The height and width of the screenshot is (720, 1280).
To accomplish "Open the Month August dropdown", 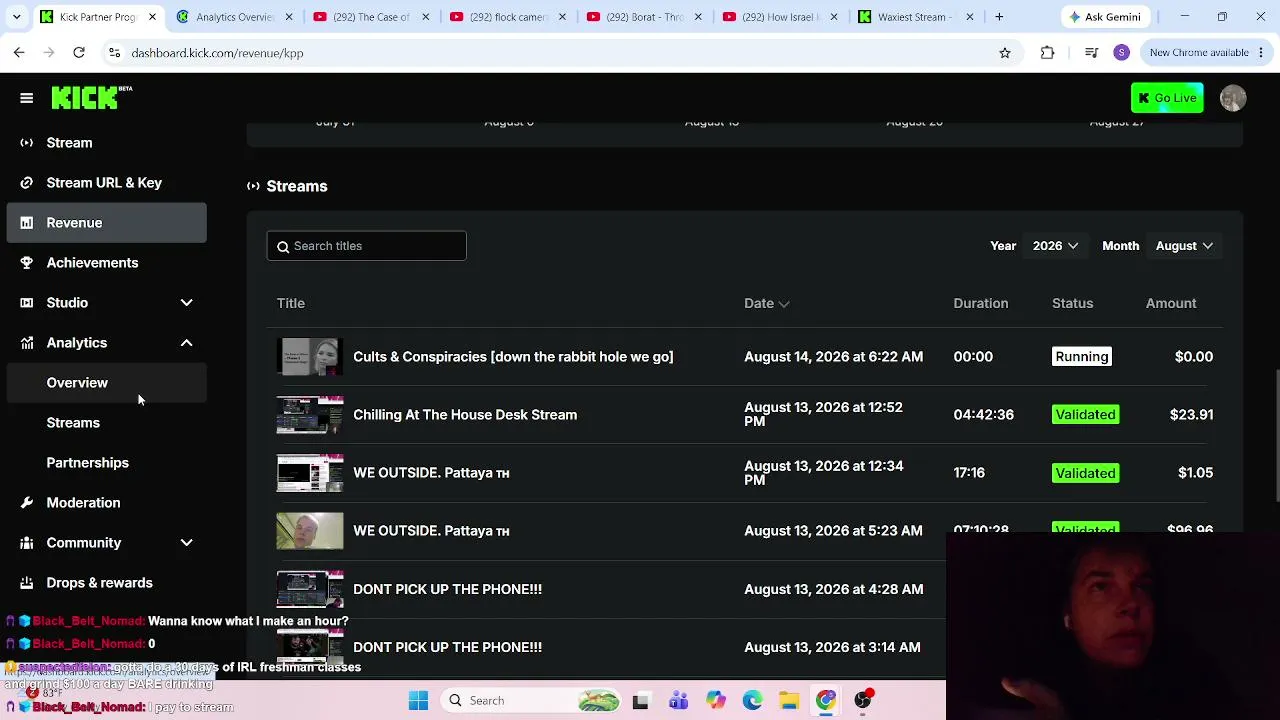I will point(1184,246).
